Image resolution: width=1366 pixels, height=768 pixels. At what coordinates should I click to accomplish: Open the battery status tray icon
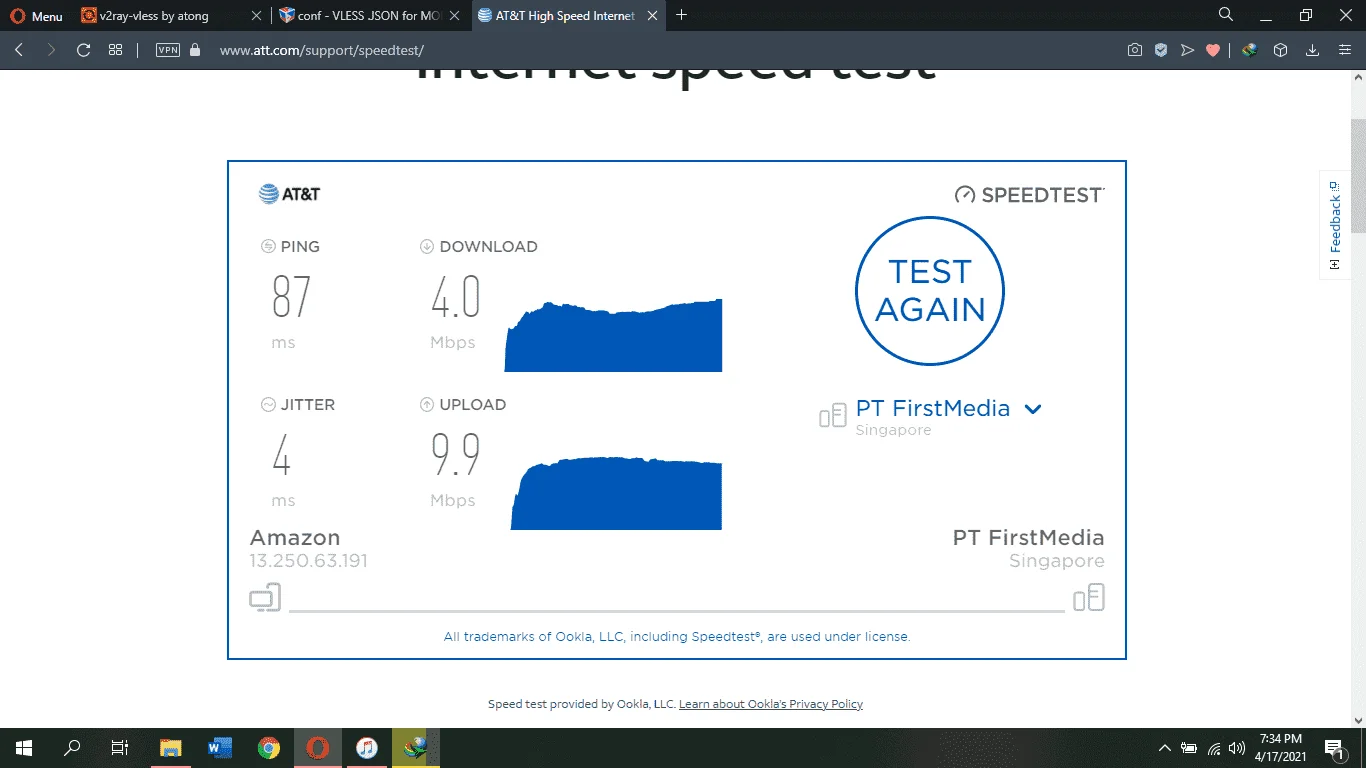click(1189, 748)
